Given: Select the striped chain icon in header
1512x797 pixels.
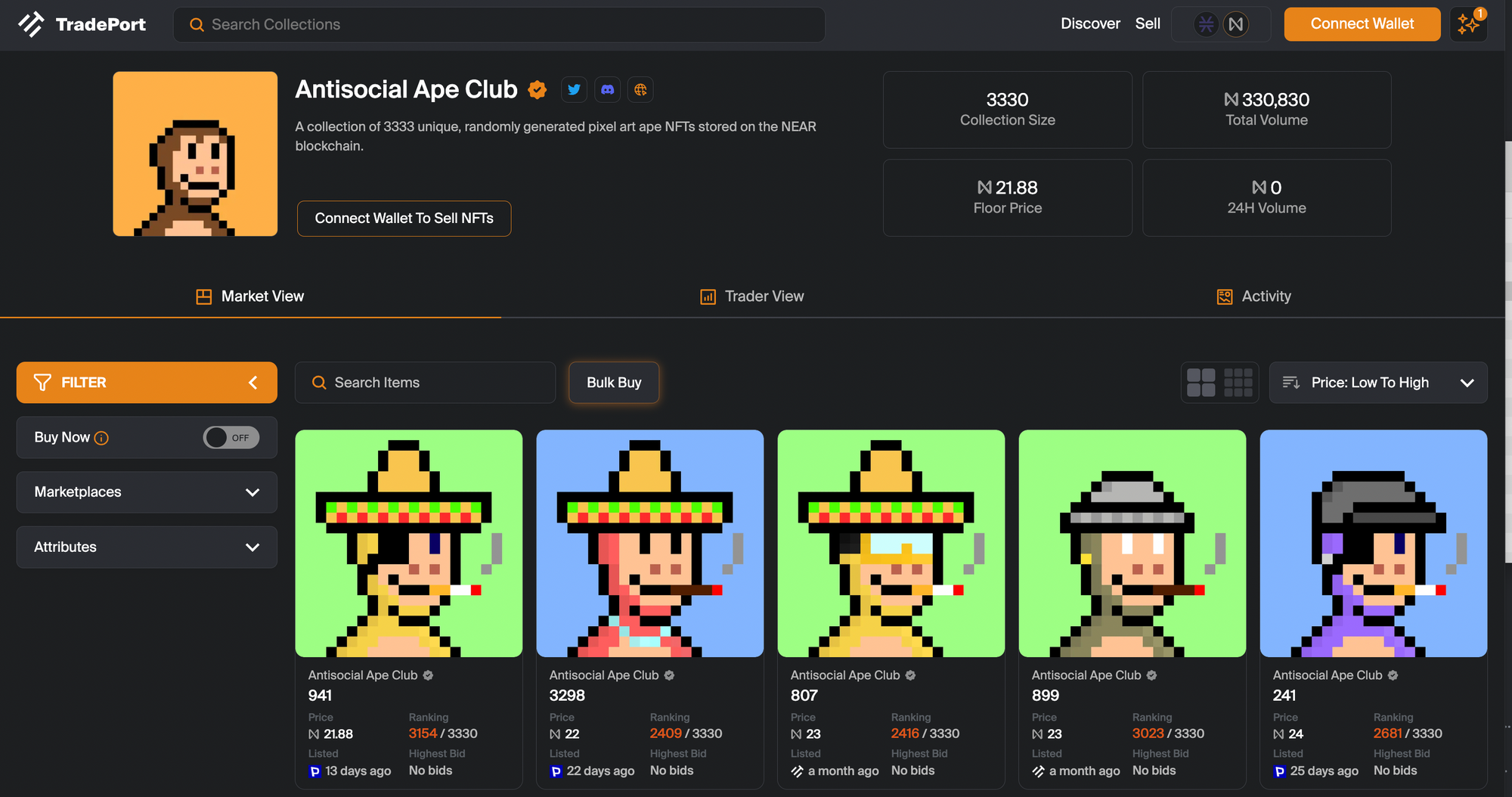Looking at the screenshot, I should coord(1206,24).
